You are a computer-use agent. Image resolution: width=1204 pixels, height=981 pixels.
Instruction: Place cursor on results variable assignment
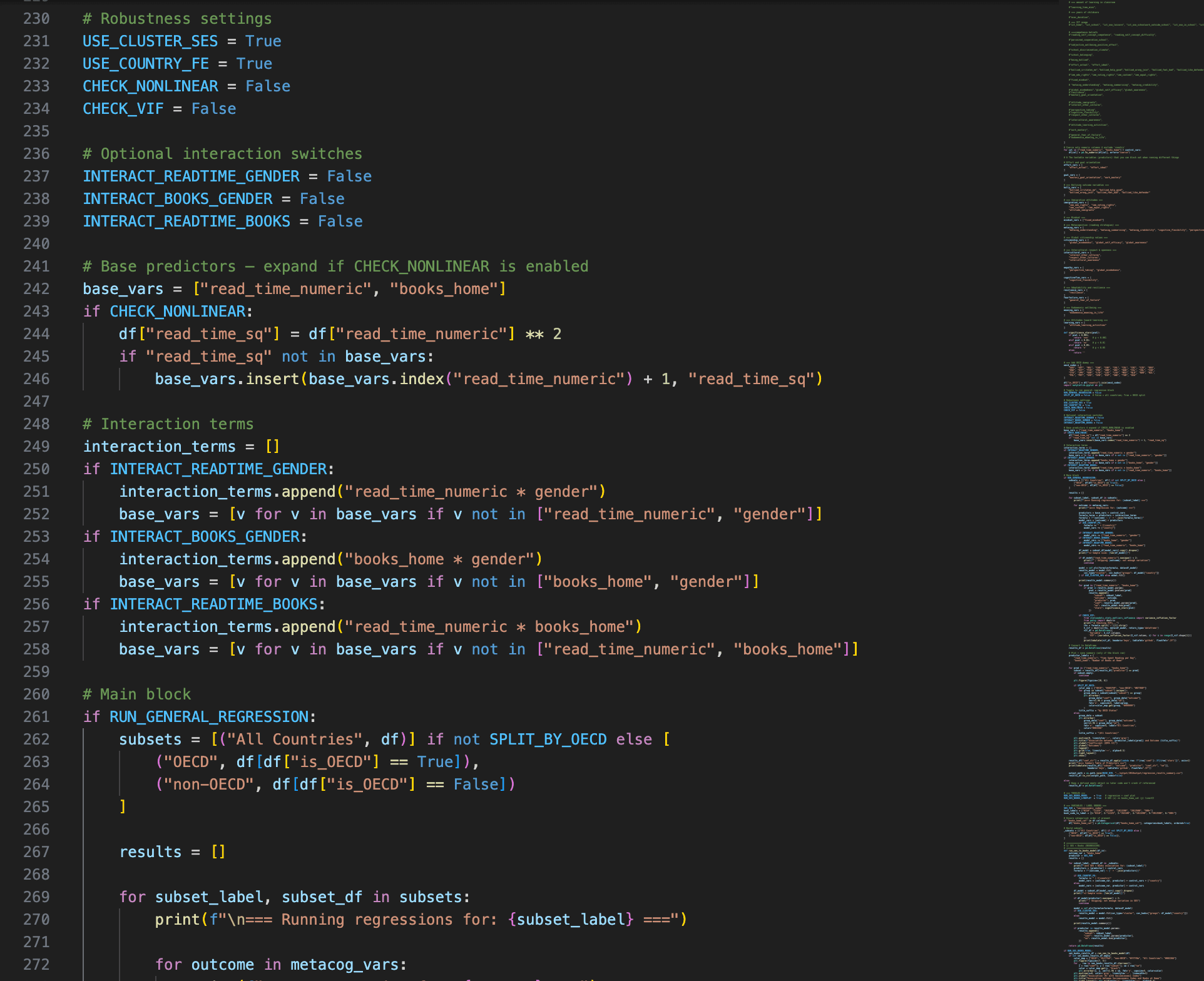click(x=150, y=852)
